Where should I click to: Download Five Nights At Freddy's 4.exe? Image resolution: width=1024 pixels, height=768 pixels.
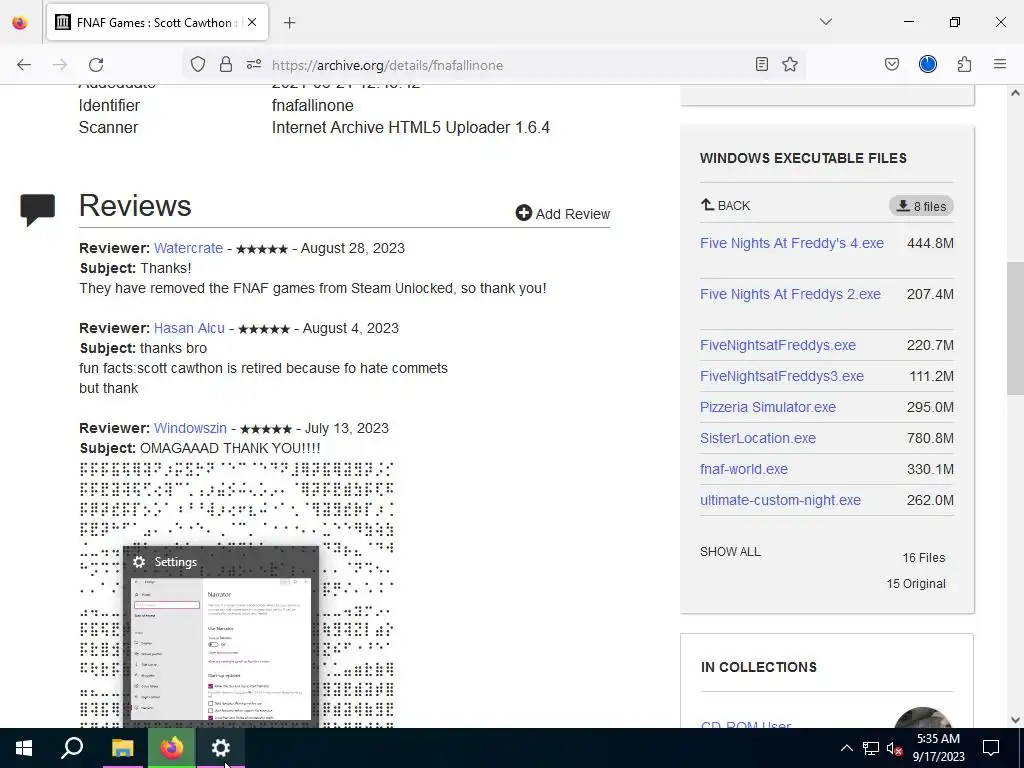pyautogui.click(x=792, y=243)
